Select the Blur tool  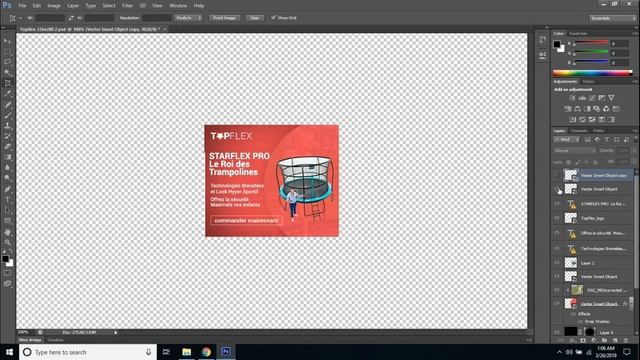coord(7,168)
